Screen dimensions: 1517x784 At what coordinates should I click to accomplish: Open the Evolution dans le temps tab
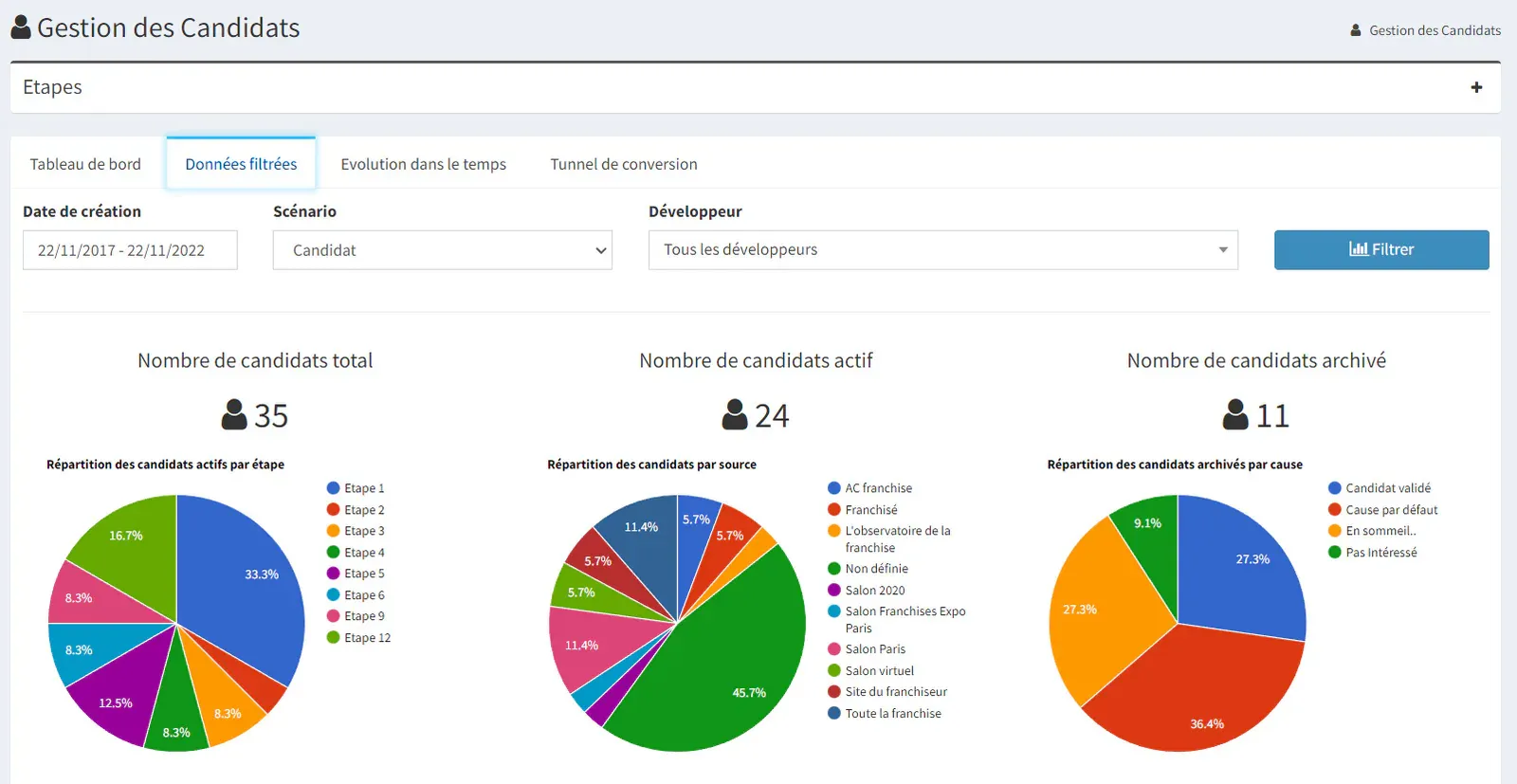(424, 164)
